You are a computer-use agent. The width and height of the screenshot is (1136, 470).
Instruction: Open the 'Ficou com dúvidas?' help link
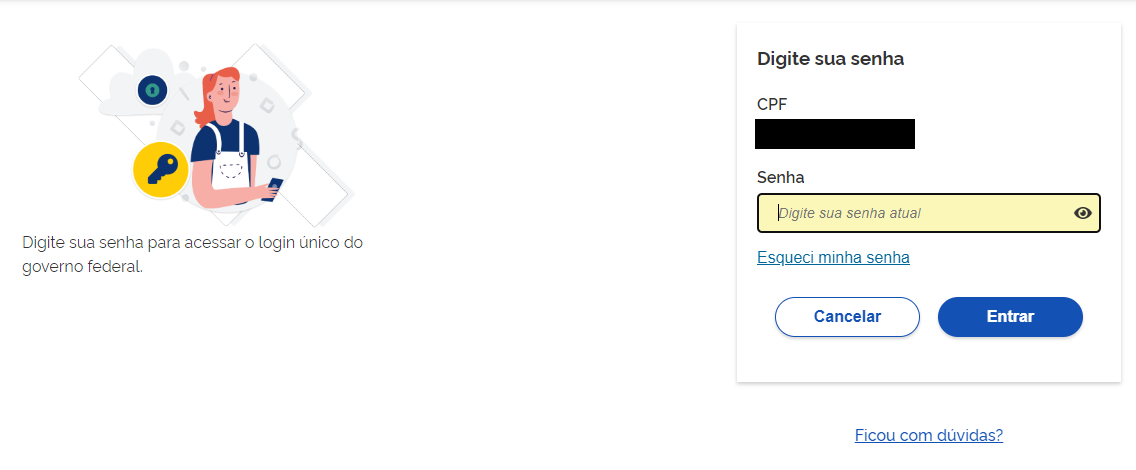point(929,436)
